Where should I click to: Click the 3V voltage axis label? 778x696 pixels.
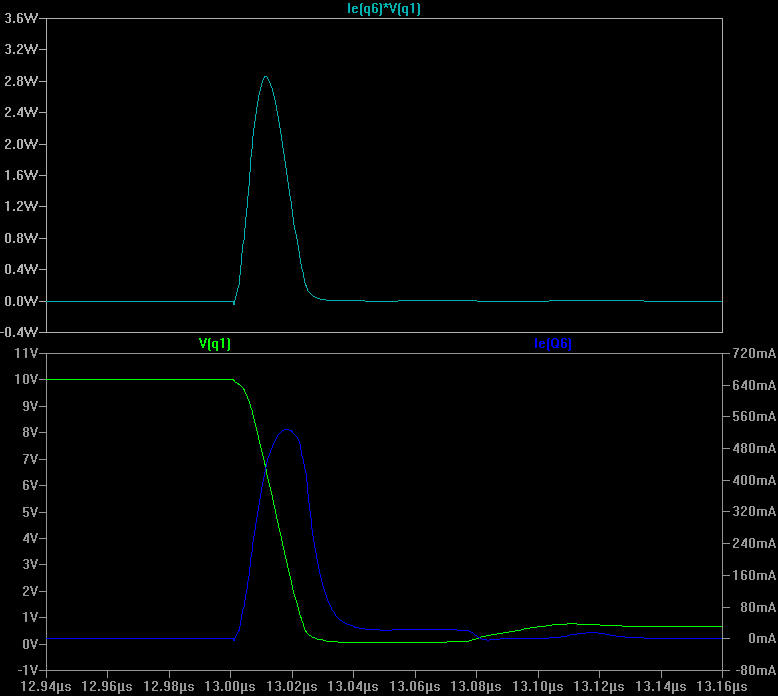click(30, 564)
